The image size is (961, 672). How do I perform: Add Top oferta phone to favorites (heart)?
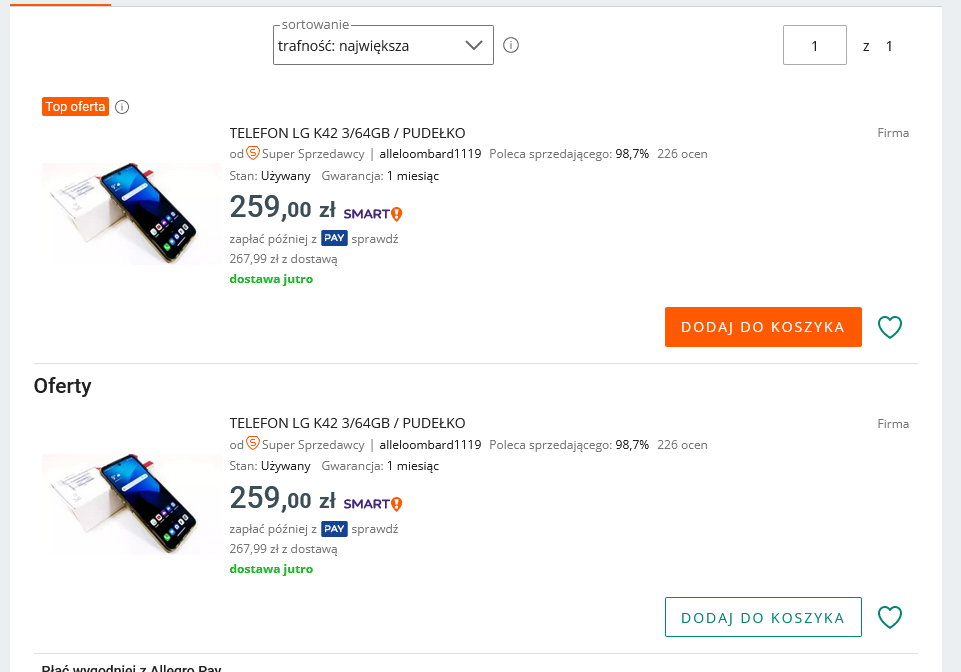pos(890,327)
